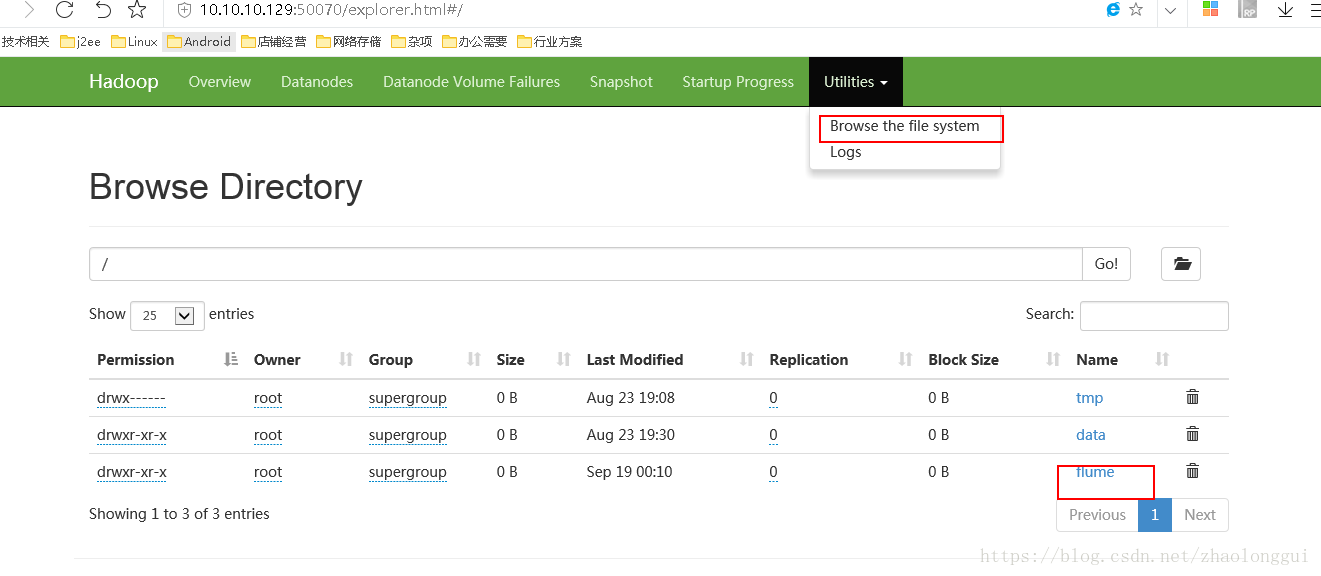The width and height of the screenshot is (1321, 576).
Task: Focus the Search input box
Action: pos(1154,315)
